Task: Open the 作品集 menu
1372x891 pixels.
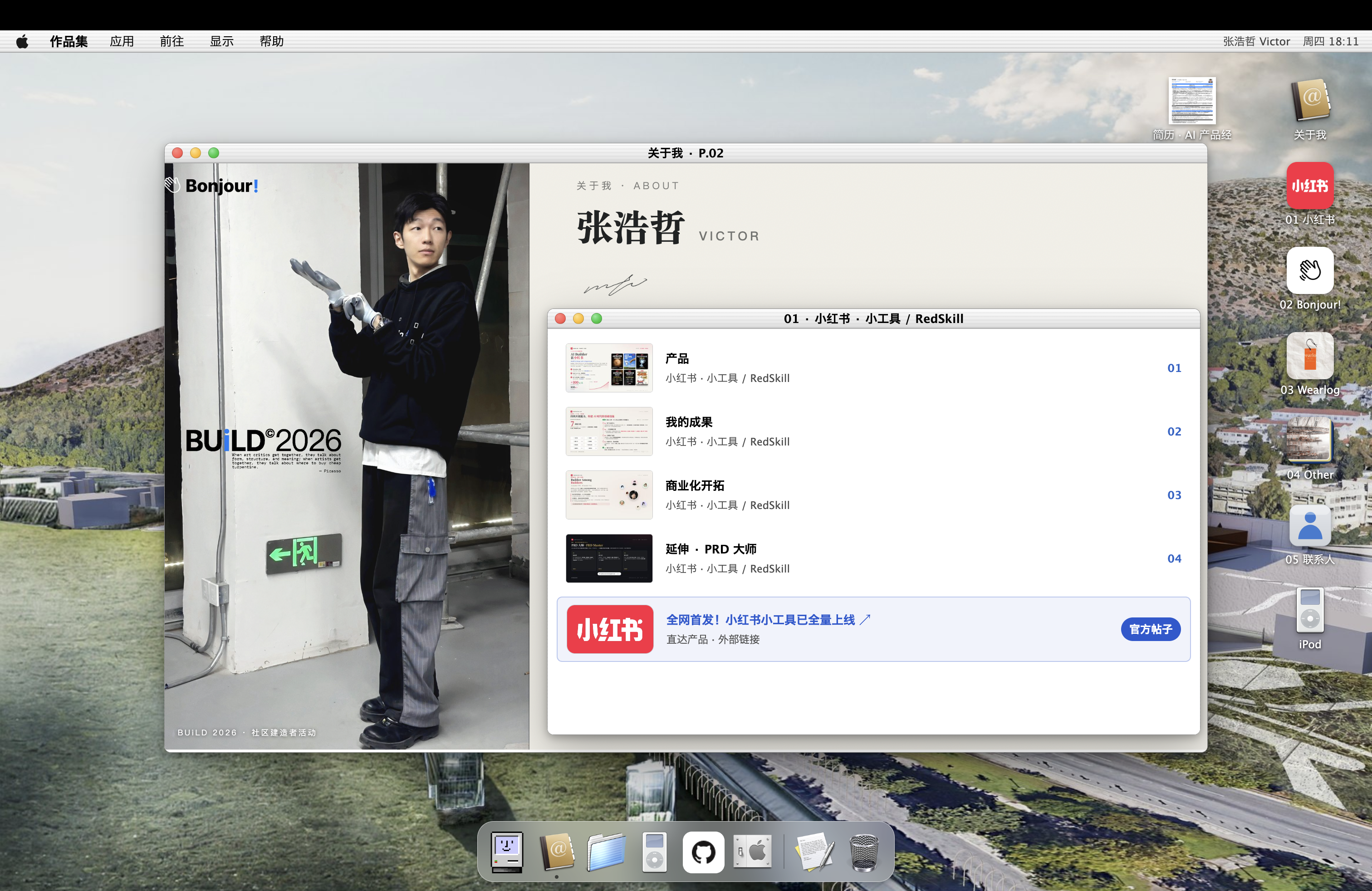Action: point(69,41)
